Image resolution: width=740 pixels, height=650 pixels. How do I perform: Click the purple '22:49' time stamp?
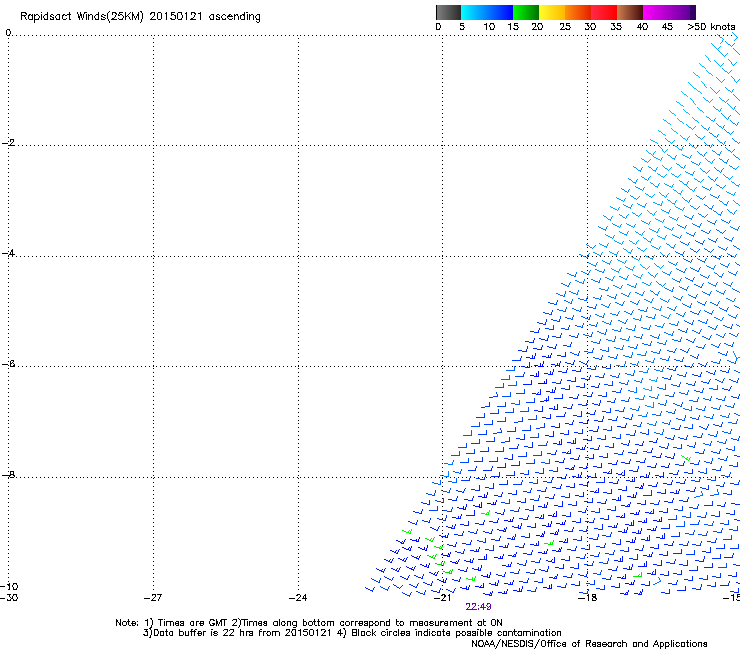478,607
